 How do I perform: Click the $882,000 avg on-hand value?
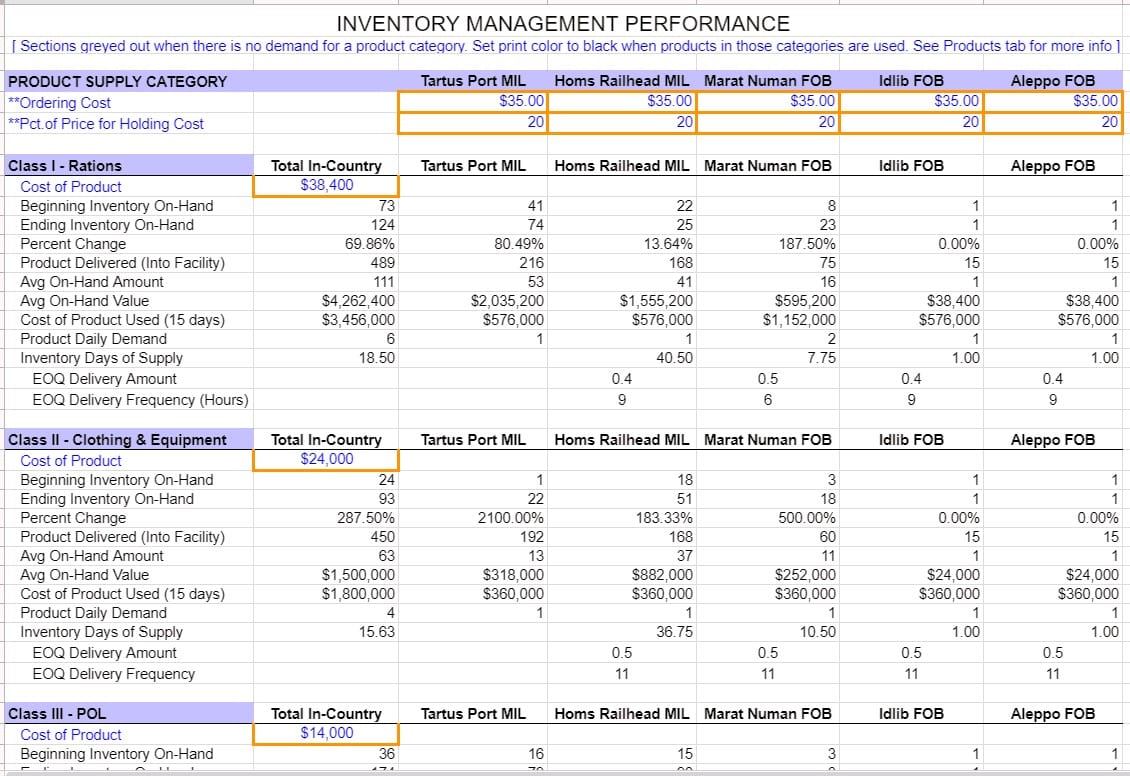point(662,574)
